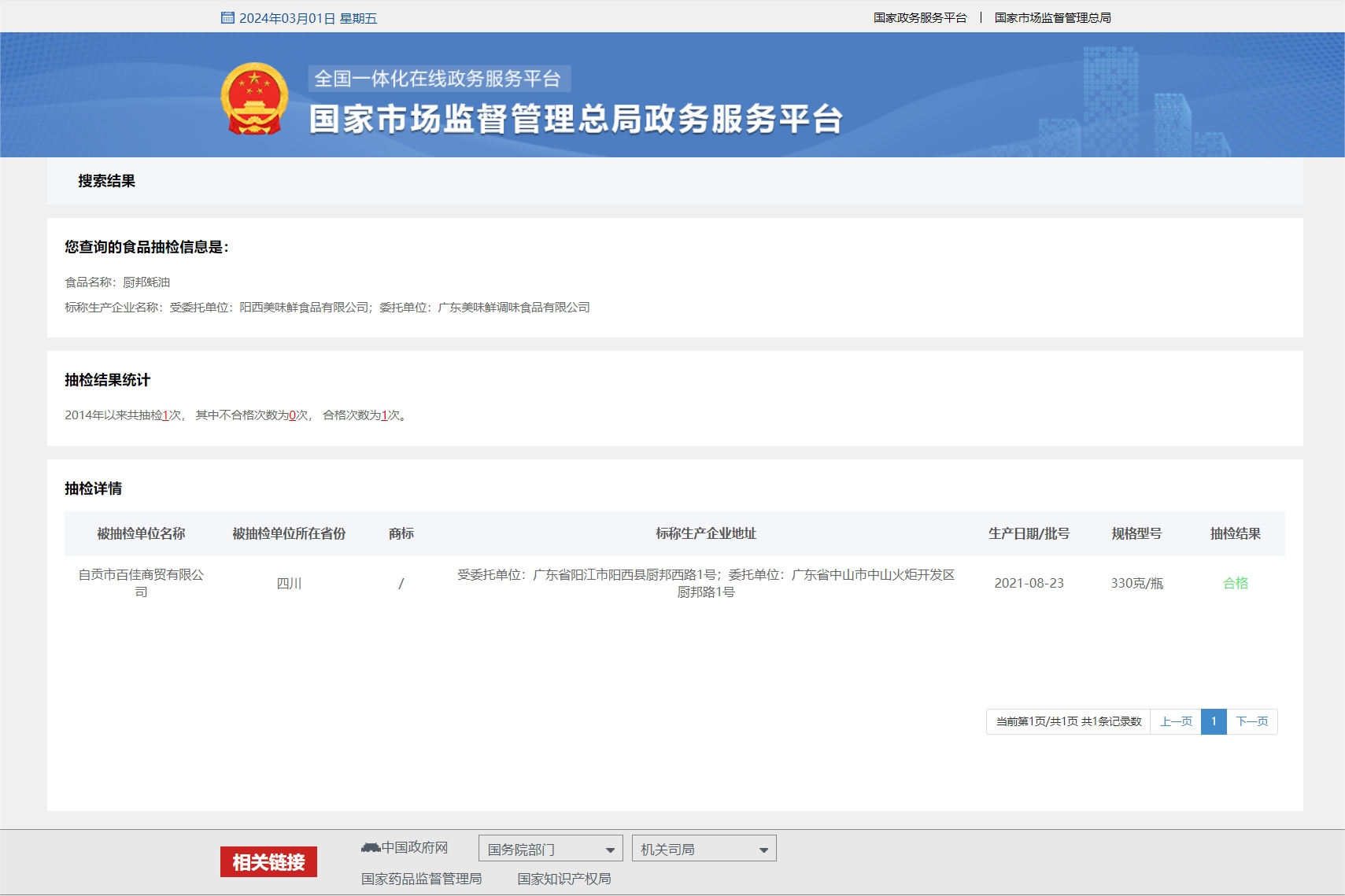Go to the next page with 下一页
Image resolution: width=1345 pixels, height=896 pixels.
point(1252,721)
